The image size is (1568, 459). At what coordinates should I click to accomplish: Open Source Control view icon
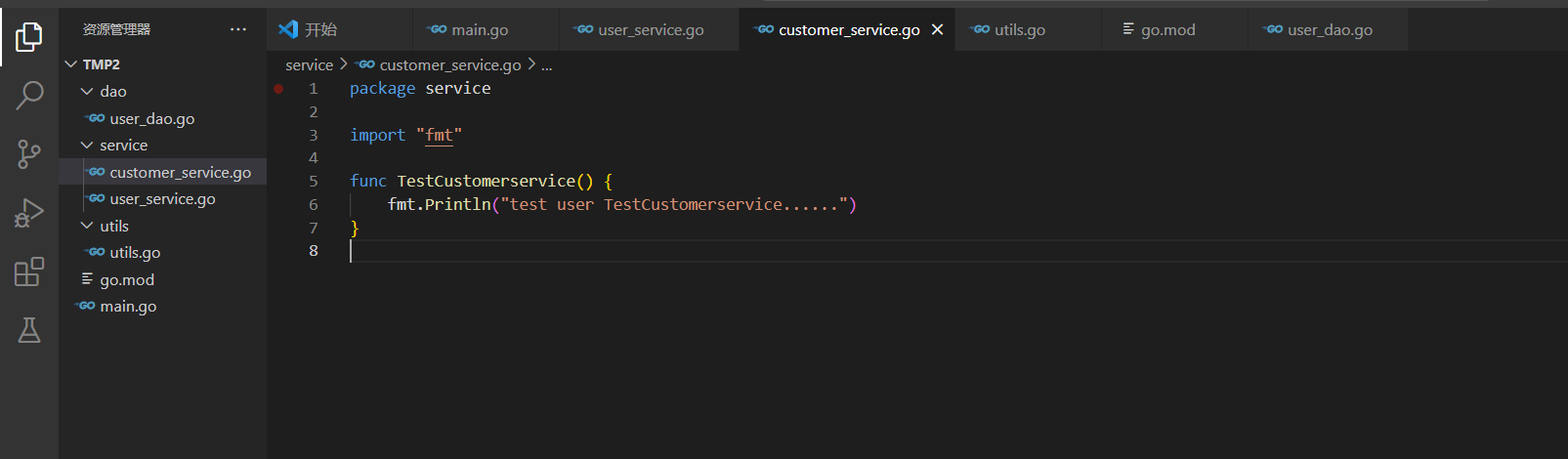click(29, 153)
